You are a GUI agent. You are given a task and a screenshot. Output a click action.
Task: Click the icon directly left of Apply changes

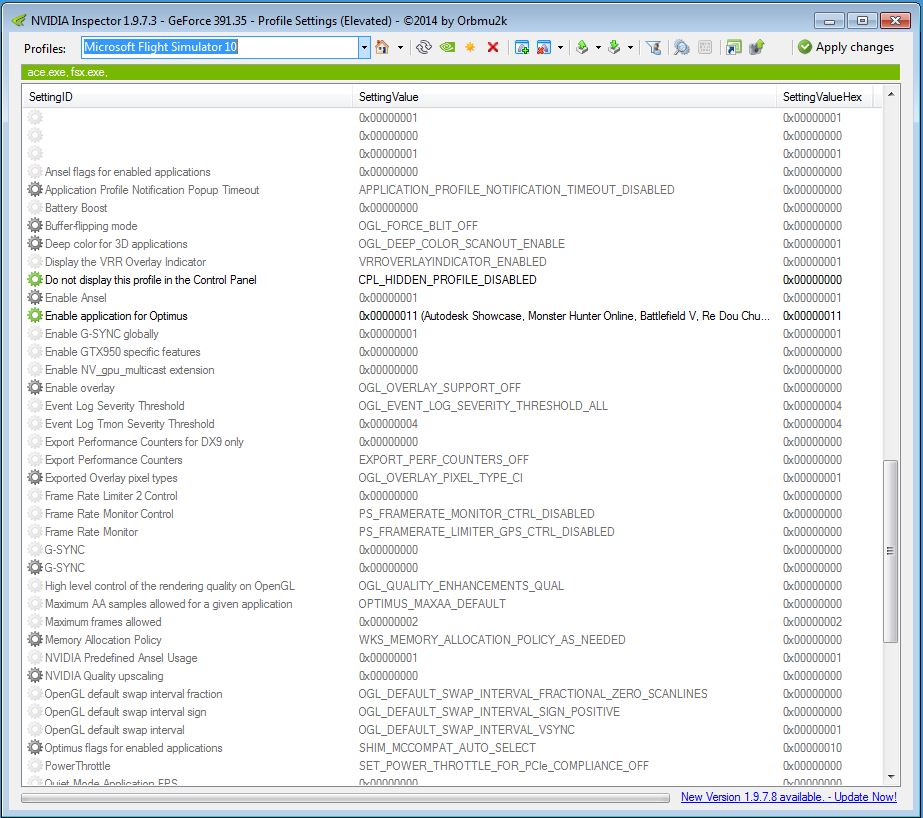pyautogui.click(x=756, y=47)
